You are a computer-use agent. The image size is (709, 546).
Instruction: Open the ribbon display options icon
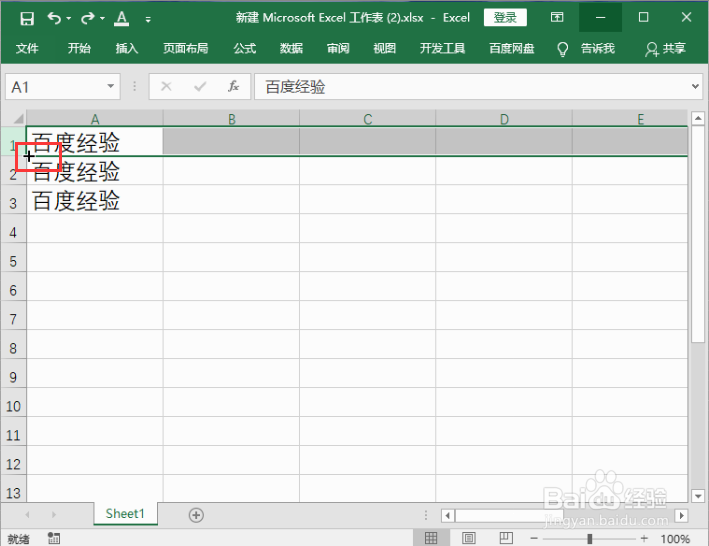(557, 17)
